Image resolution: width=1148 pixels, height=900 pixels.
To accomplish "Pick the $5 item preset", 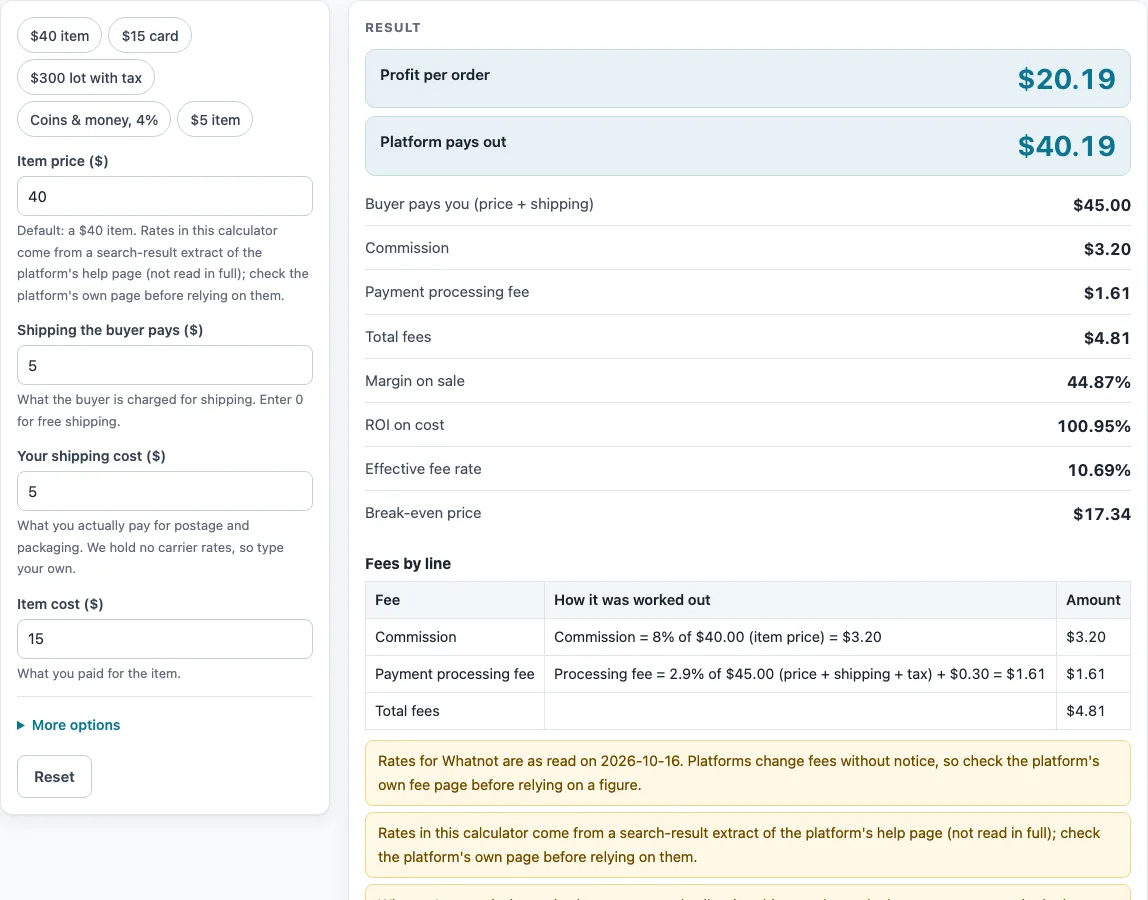I will pyautogui.click(x=215, y=119).
